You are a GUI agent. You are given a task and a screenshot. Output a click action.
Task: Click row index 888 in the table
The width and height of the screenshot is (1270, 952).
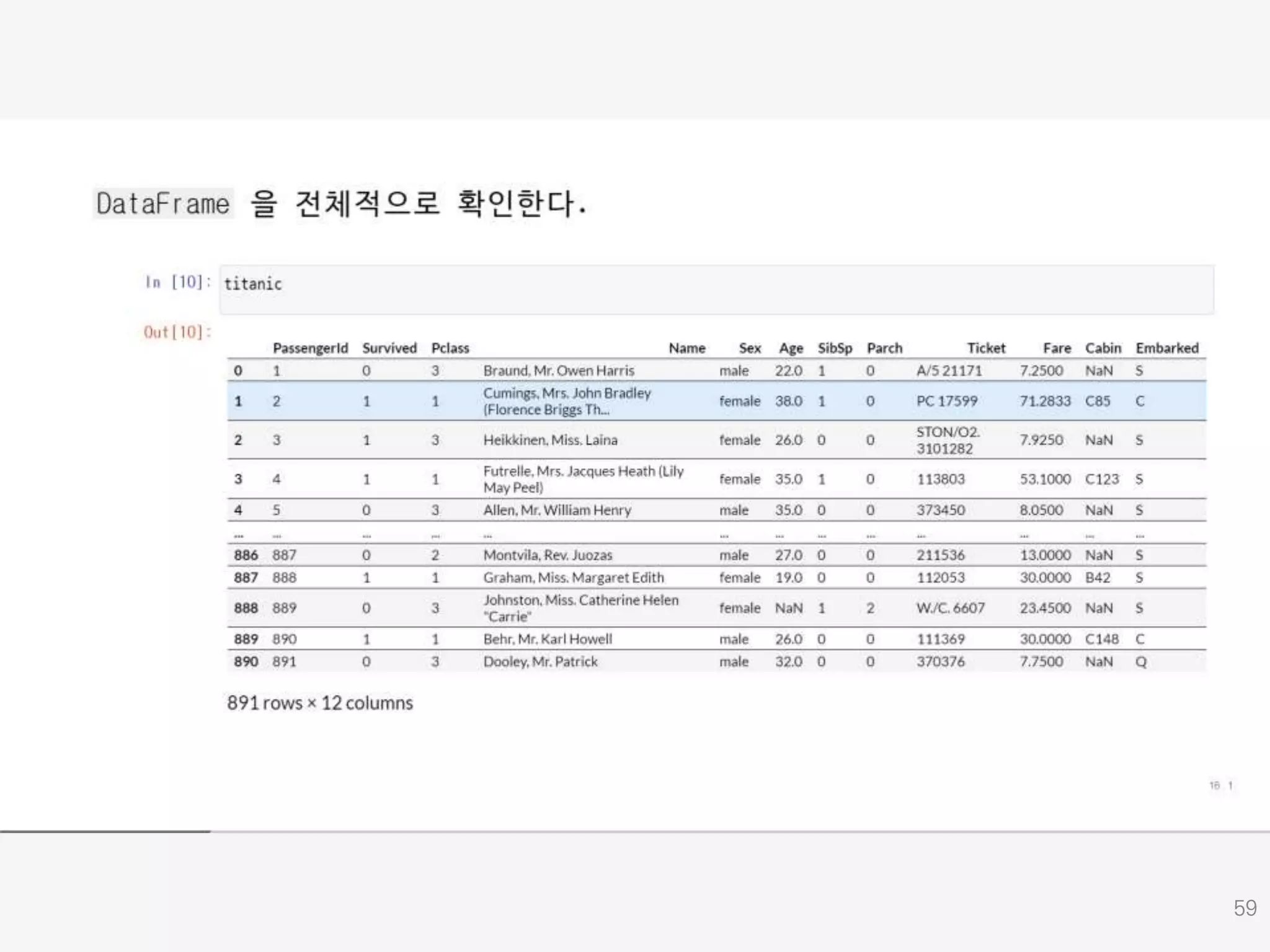(246, 608)
